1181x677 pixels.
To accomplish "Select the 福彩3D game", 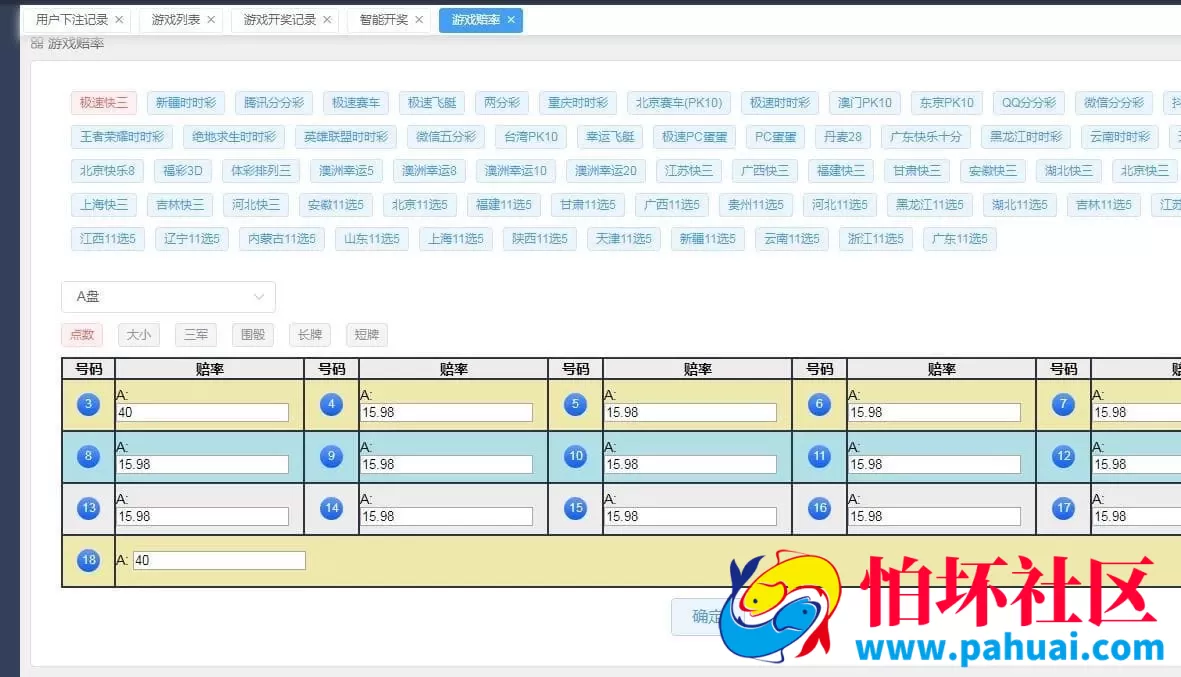I will tap(181, 170).
